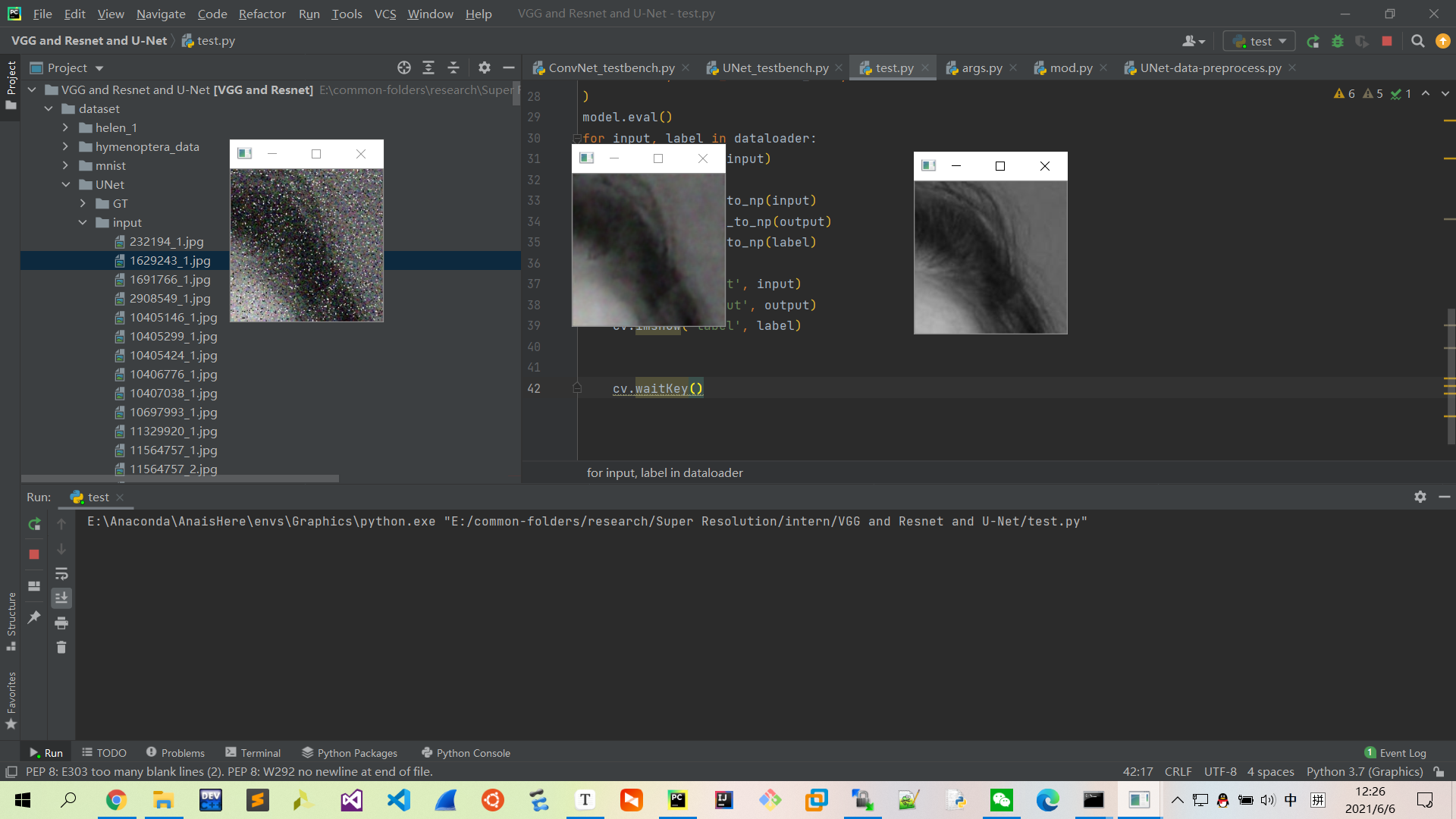Click the Rerun test button in toolbar
1456x819 pixels.
click(1313, 42)
